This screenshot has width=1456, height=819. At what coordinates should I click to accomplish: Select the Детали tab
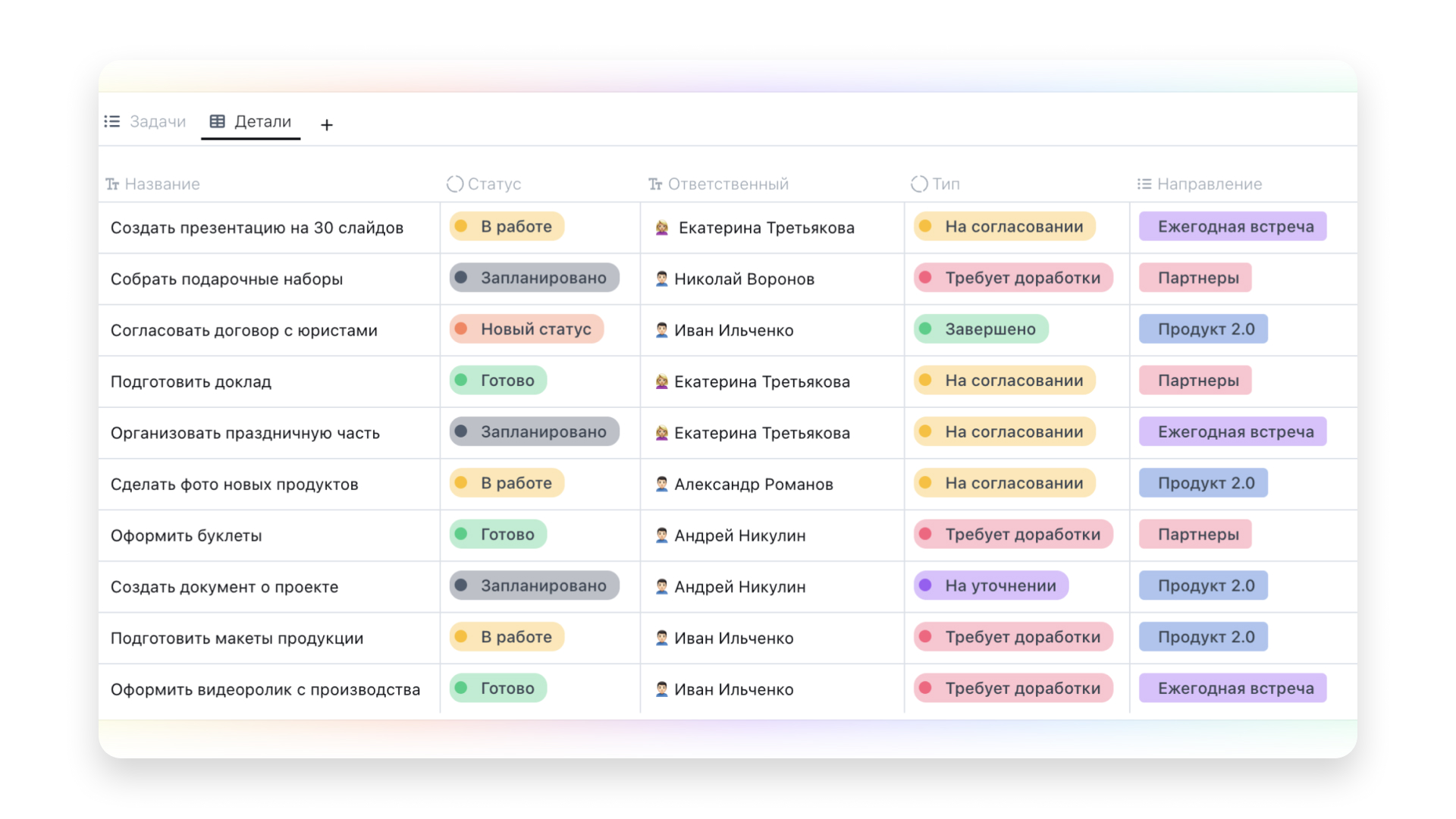262,121
